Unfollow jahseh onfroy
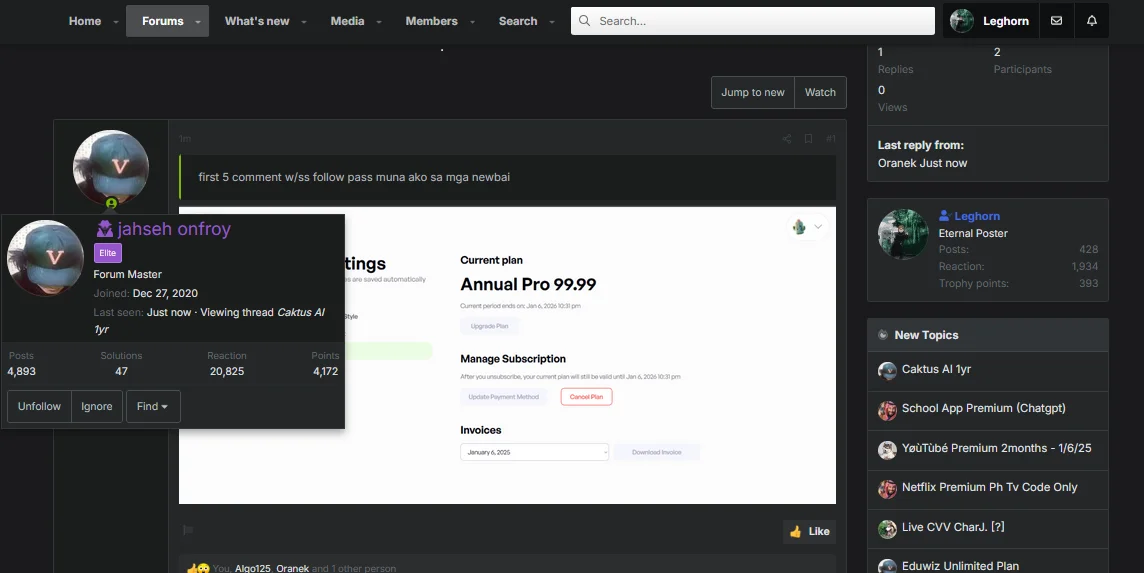The height and width of the screenshot is (573, 1144). (x=39, y=407)
